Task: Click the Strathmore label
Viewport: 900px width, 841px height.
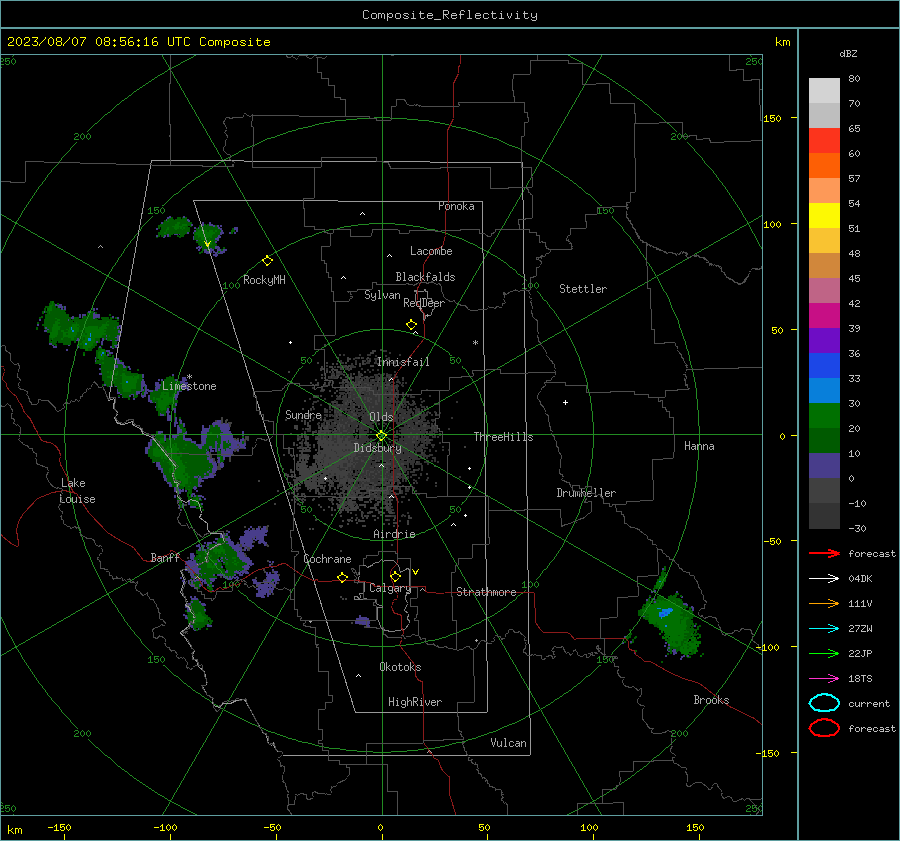Action: coord(486,592)
